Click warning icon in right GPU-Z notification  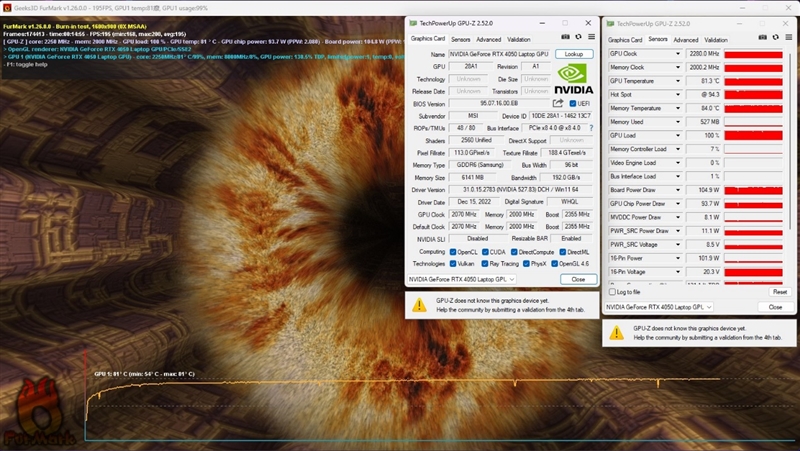[616, 333]
